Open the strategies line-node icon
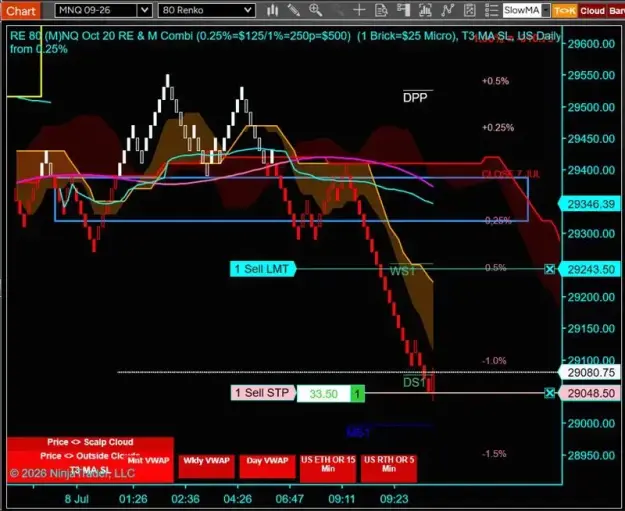This screenshot has height=511, width=625. click(x=448, y=10)
